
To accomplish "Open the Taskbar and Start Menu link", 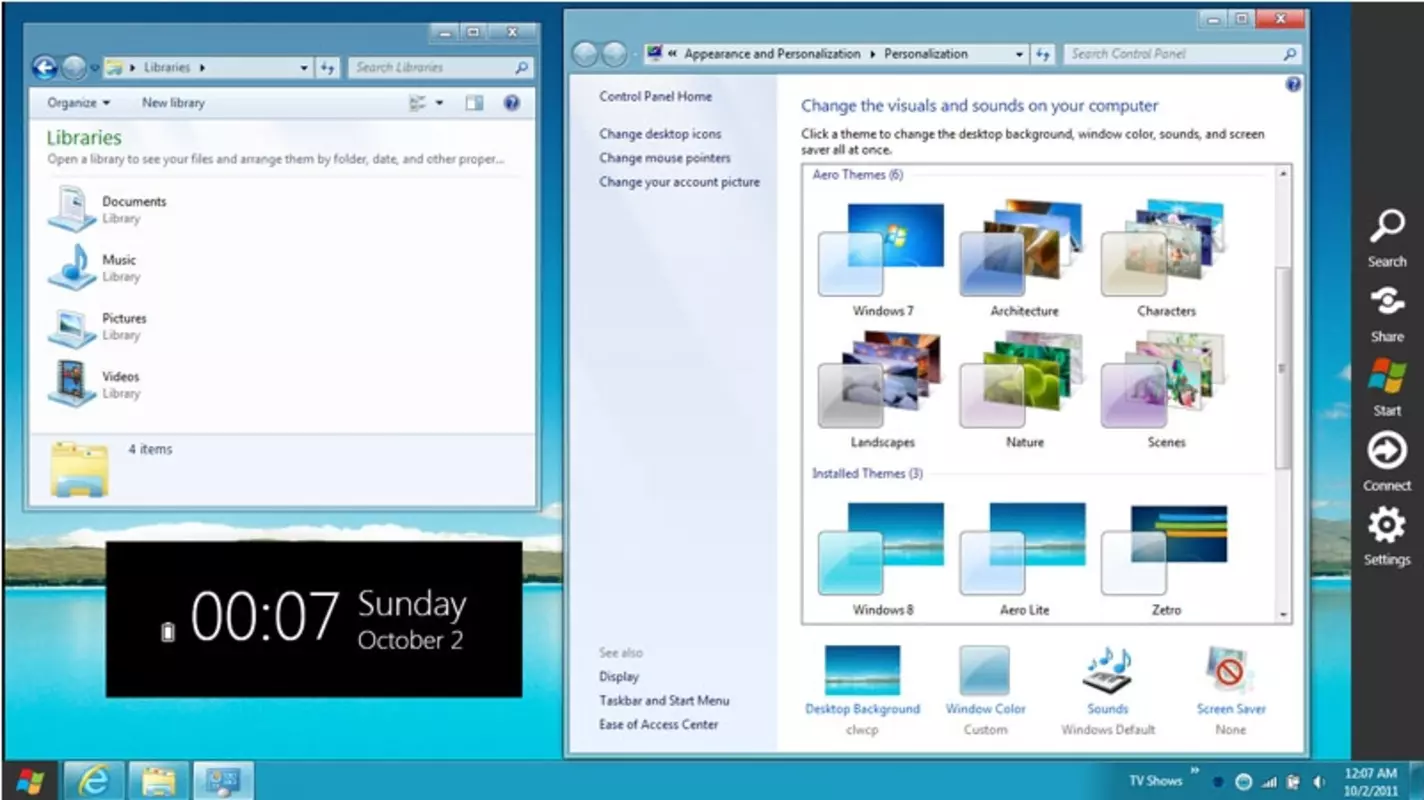I will [x=664, y=700].
